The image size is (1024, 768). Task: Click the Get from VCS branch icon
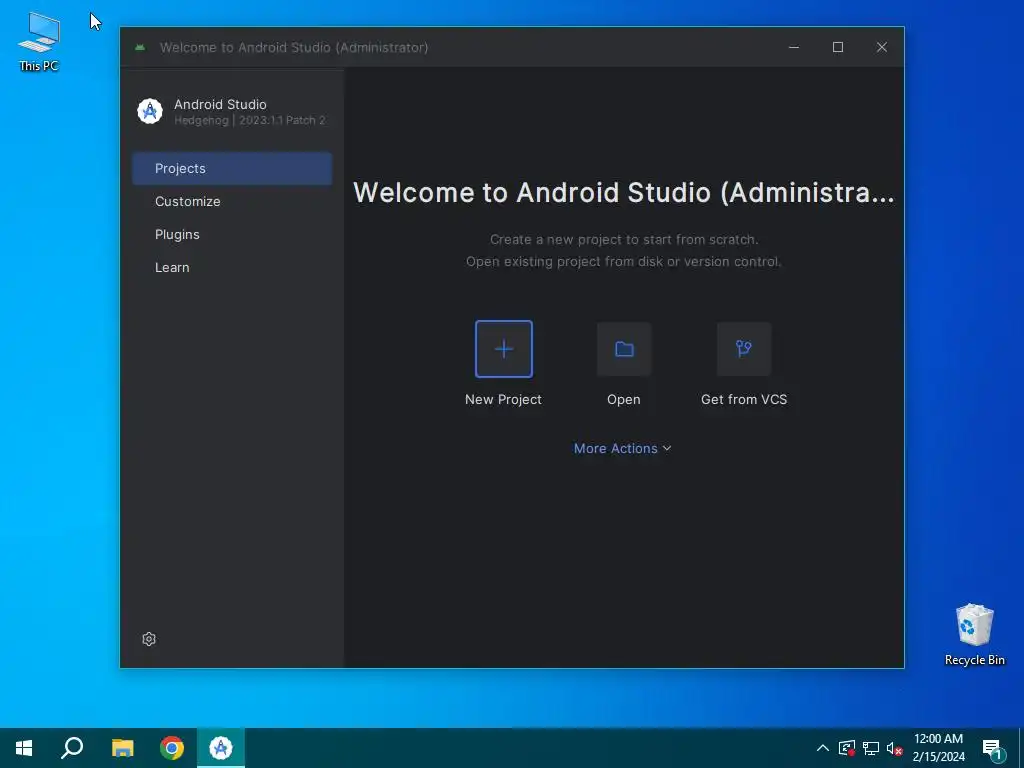[744, 349]
